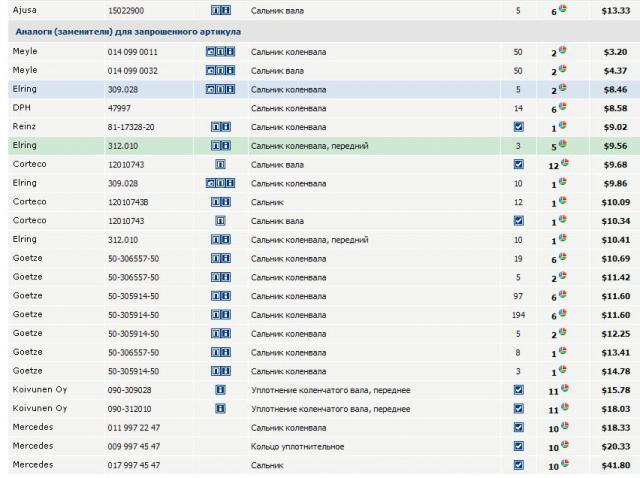The image size is (640, 478).
Task: Click the solid info icon for Reinz 81-17328-20
Action: [x=226, y=127]
